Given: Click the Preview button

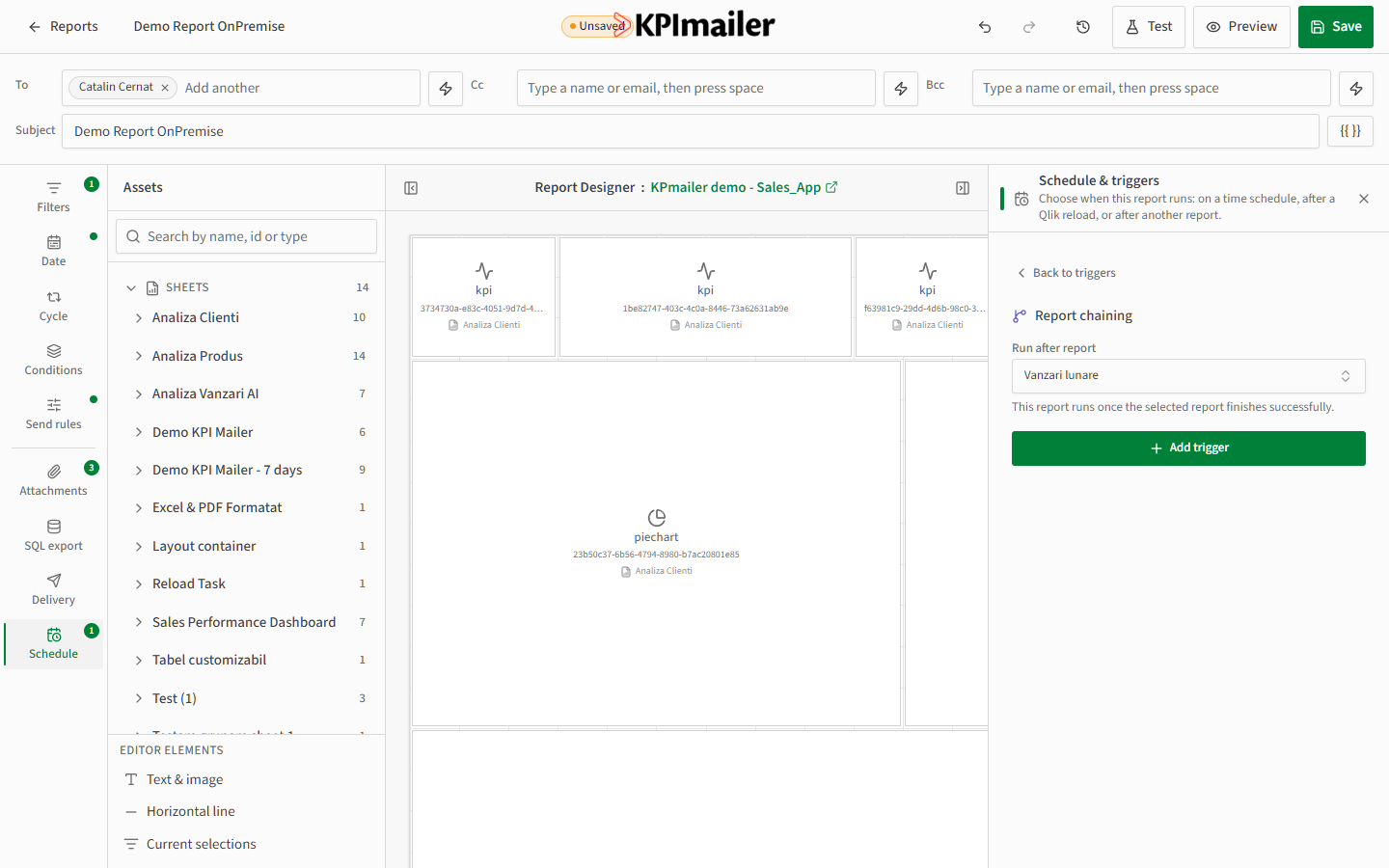Looking at the screenshot, I should pos(1241,27).
